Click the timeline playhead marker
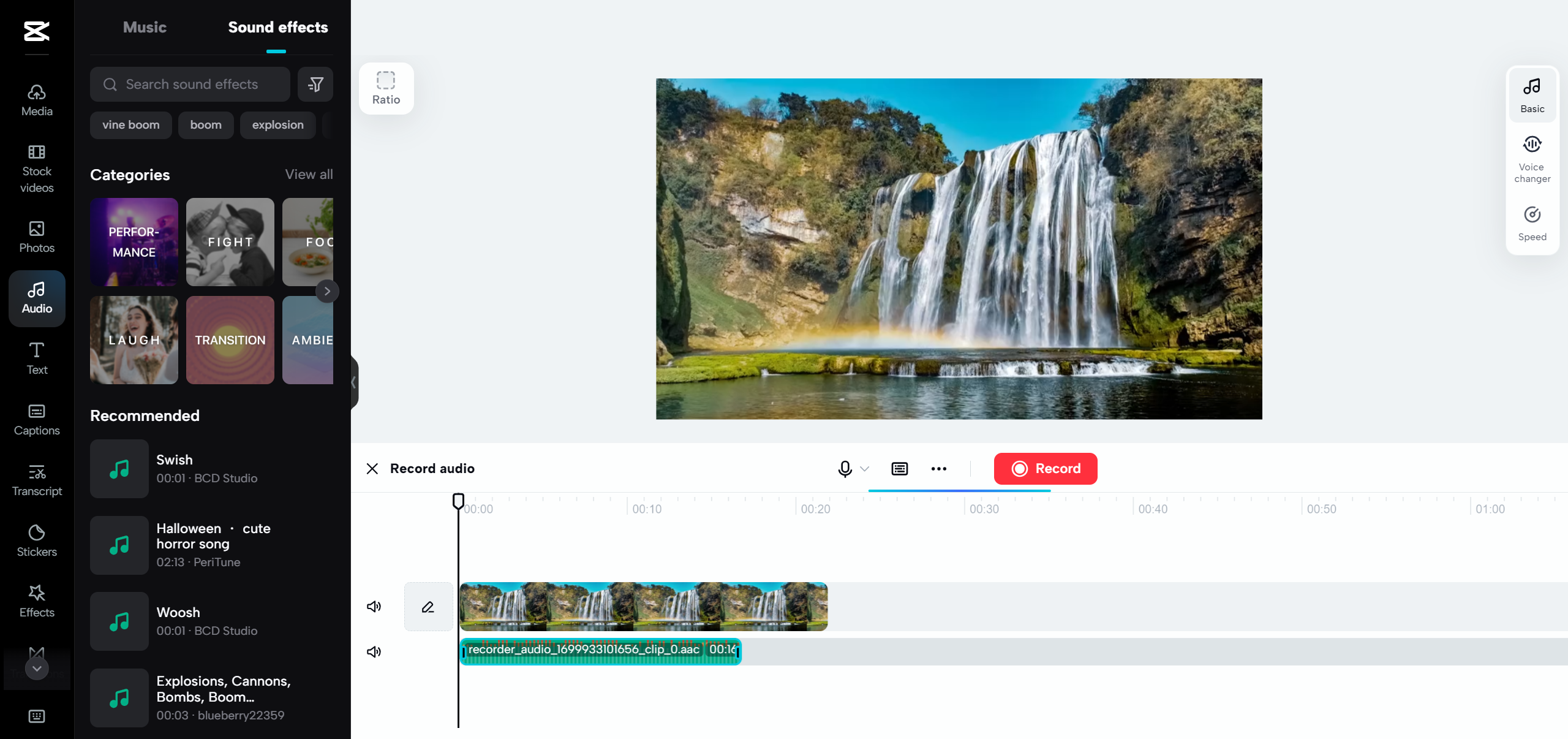Image resolution: width=1568 pixels, height=739 pixels. click(458, 501)
